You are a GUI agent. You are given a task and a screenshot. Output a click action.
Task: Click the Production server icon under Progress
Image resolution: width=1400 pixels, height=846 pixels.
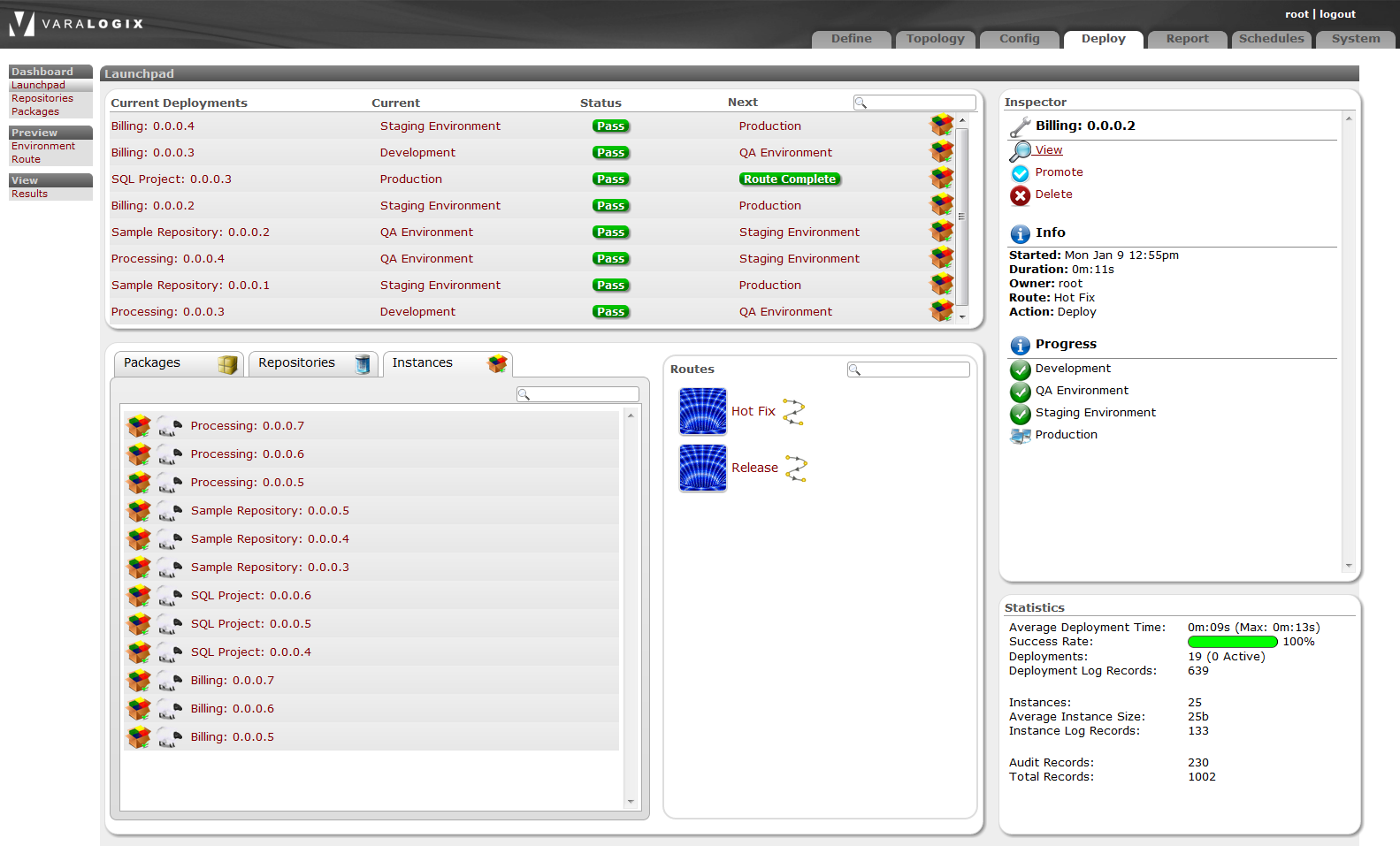pos(1021,436)
